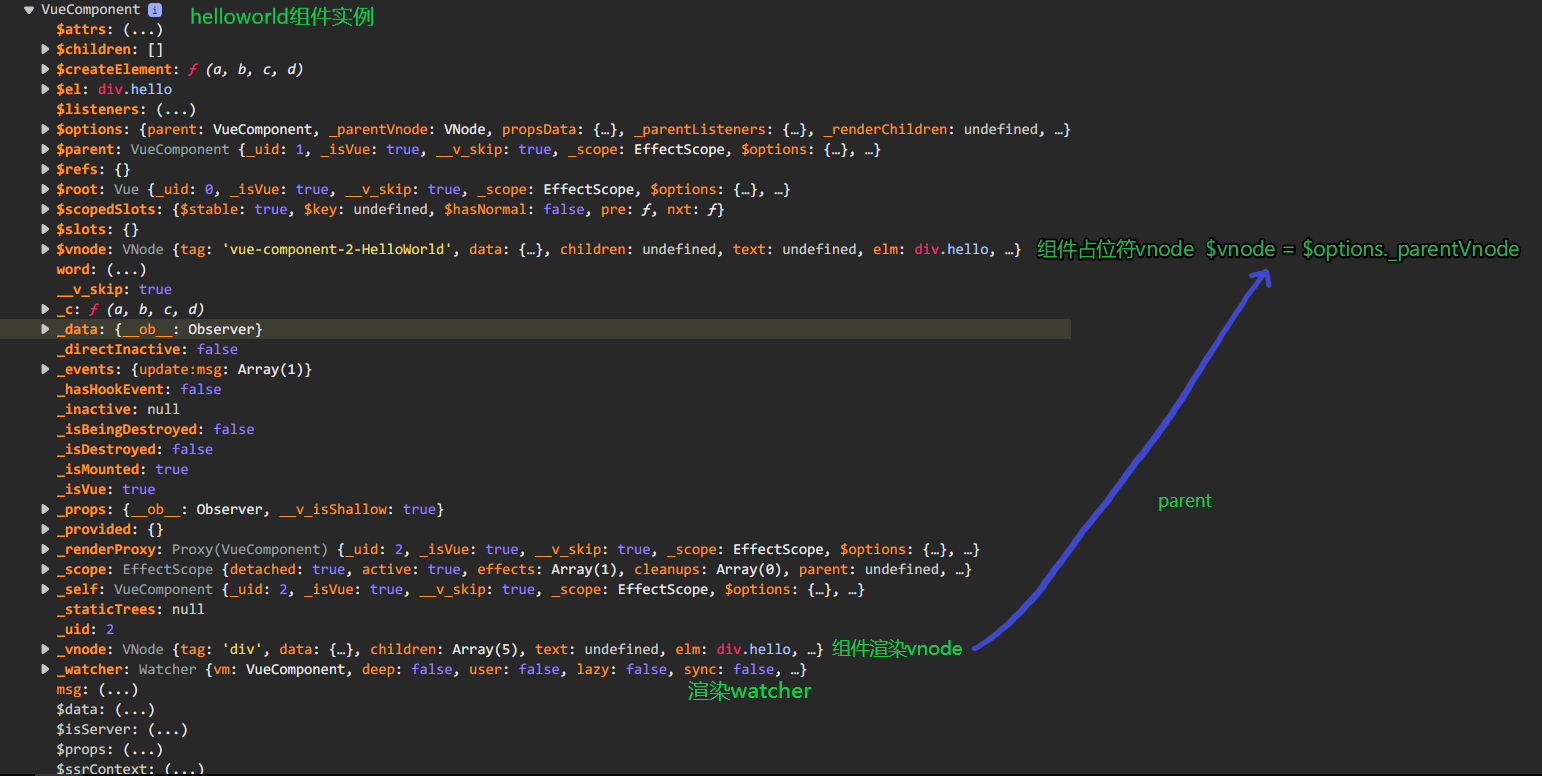Expand the $createElement function entry
Screen dimensions: 1542x776
(45, 69)
